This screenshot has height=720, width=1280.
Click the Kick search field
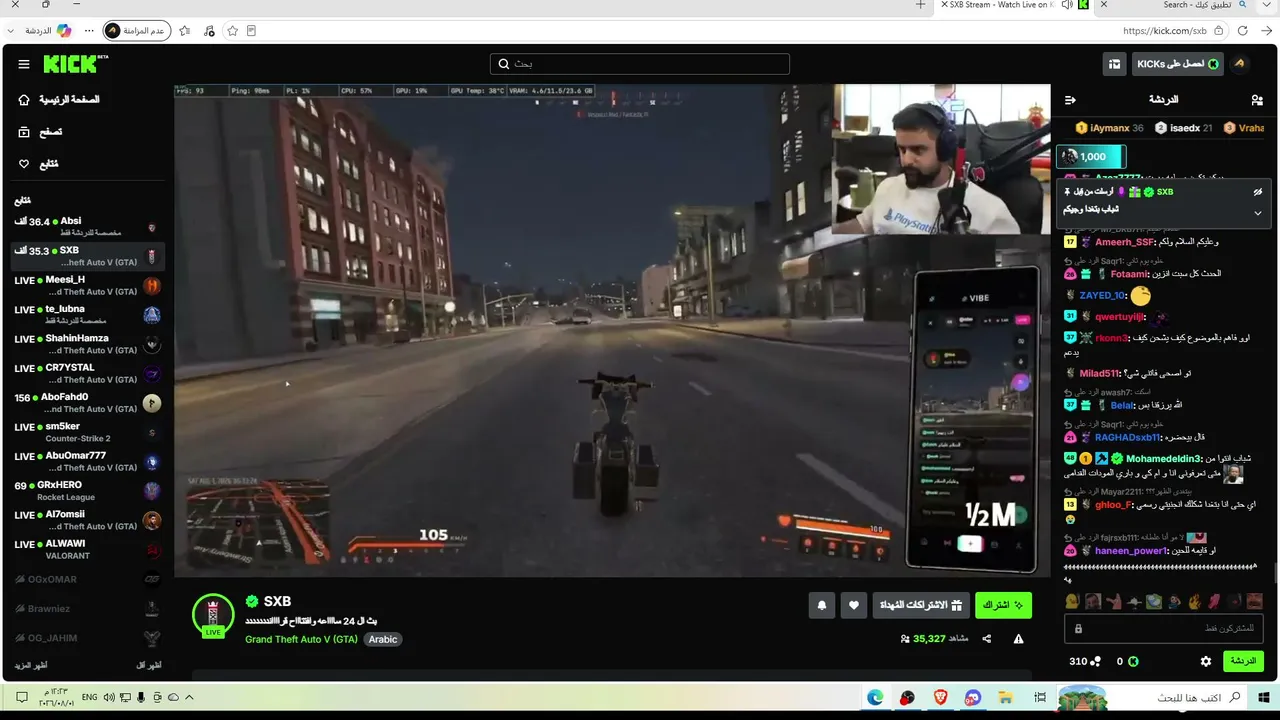[640, 64]
